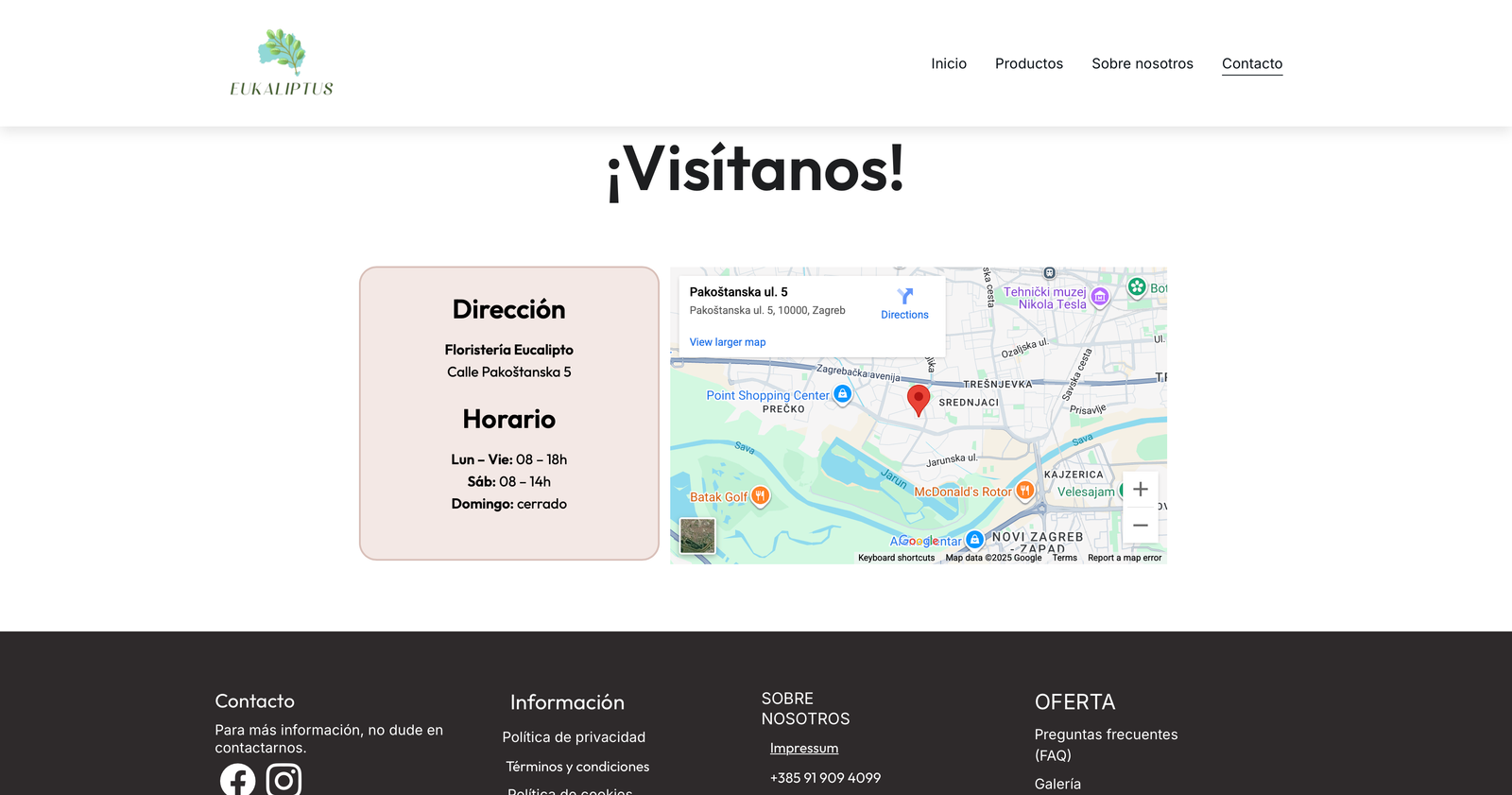Click the Tehnički muzej Nikola Tesla marker

point(1099,297)
